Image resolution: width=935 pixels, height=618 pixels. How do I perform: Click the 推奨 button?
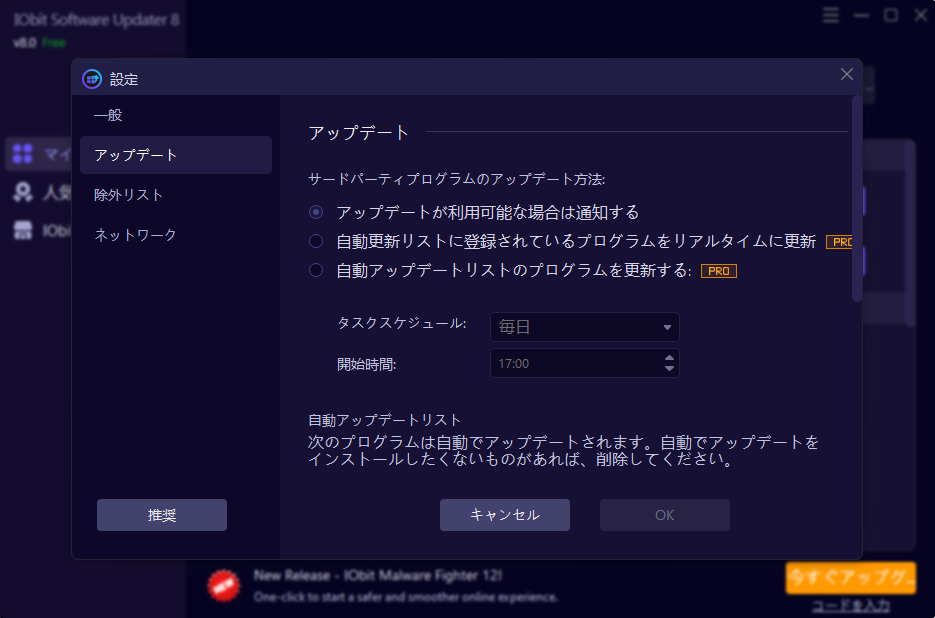(x=162, y=515)
